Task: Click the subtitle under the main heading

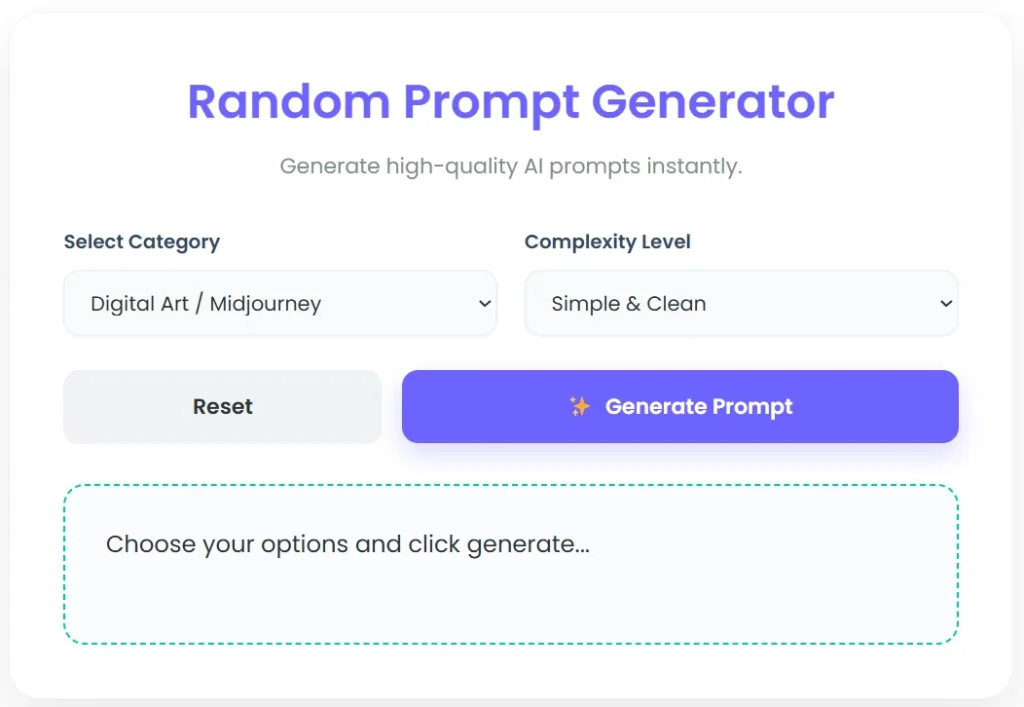Action: 511,166
